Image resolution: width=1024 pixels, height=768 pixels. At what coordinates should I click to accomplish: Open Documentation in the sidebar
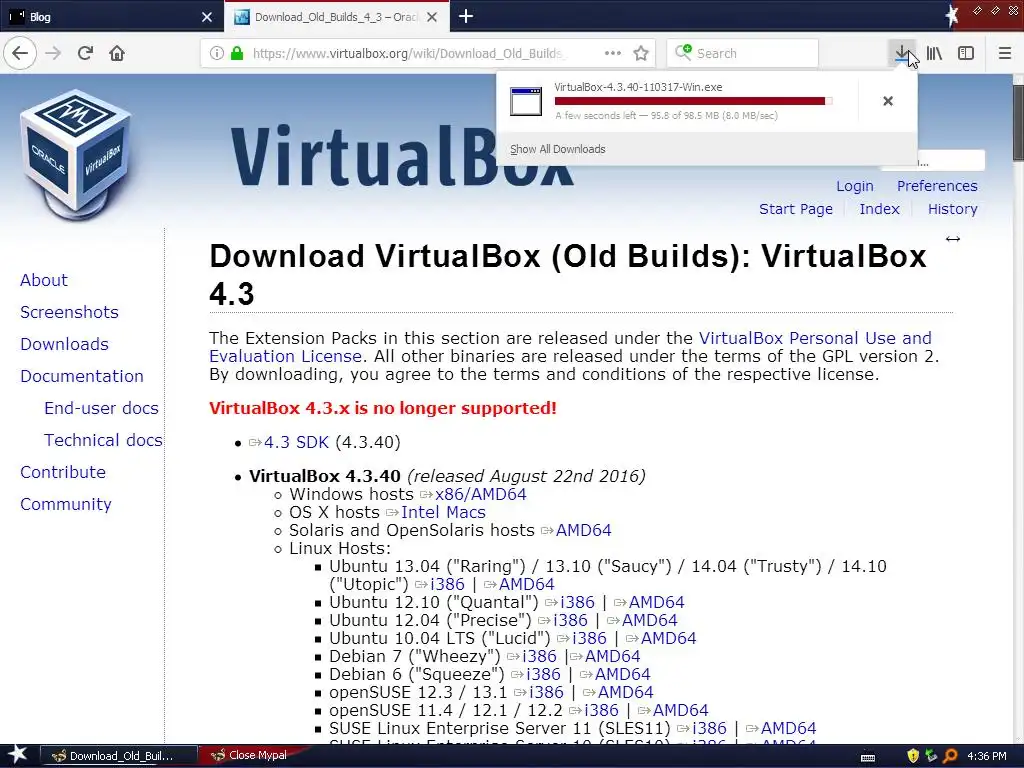[82, 376]
